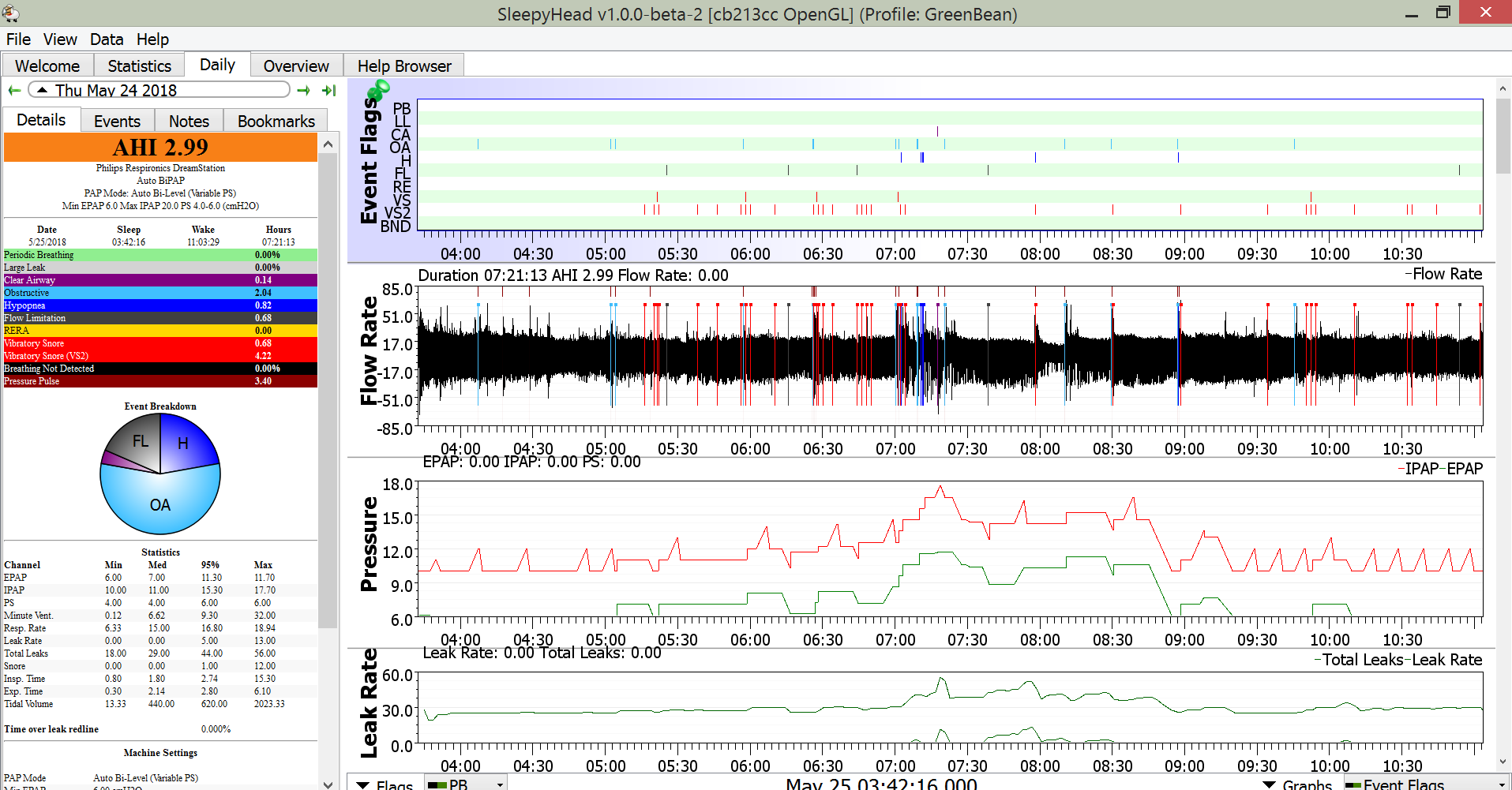Click the SleepyHead app icon in the title bar
The image size is (1512, 790).
click(x=11, y=13)
